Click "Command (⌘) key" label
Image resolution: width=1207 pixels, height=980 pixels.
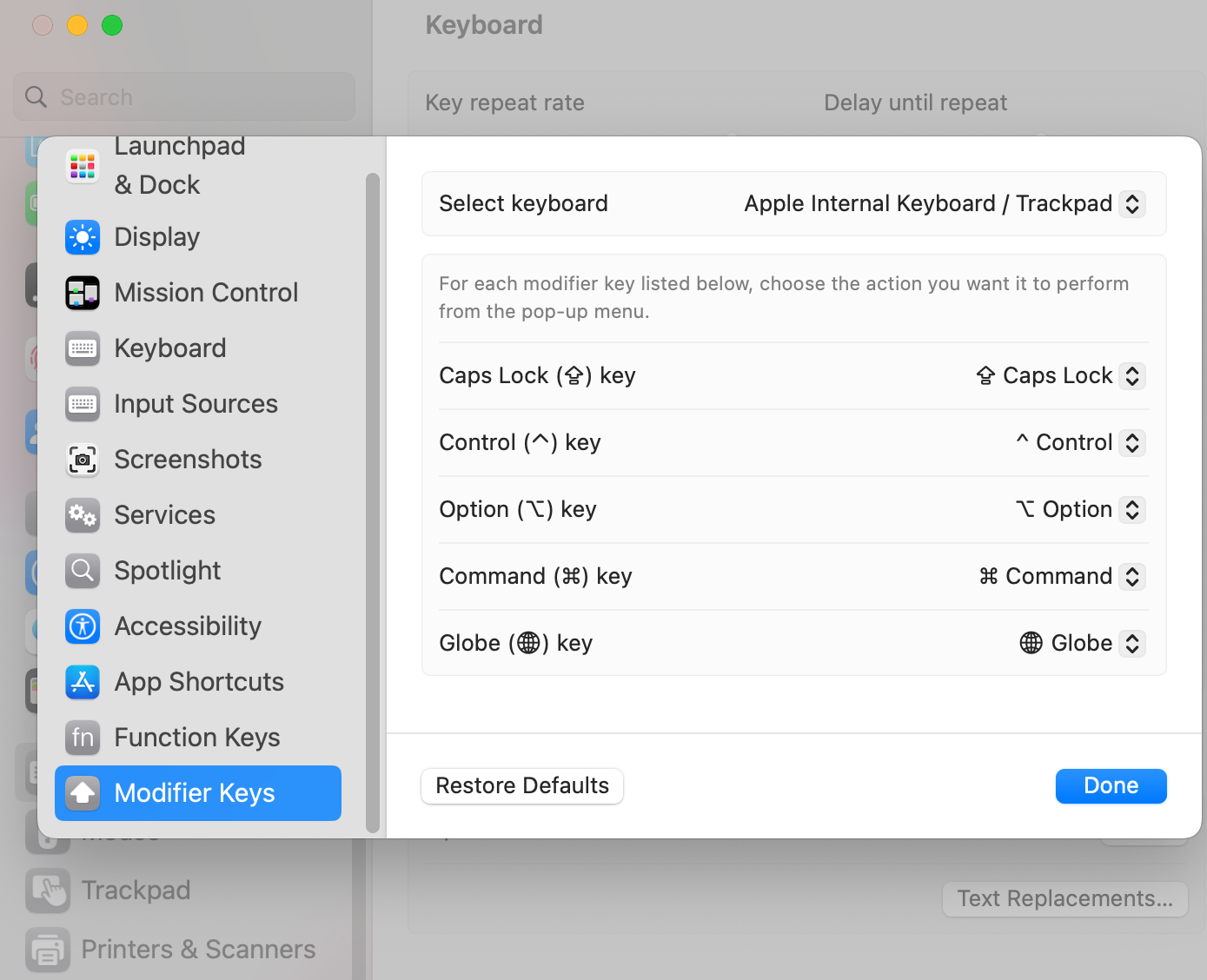coord(535,577)
